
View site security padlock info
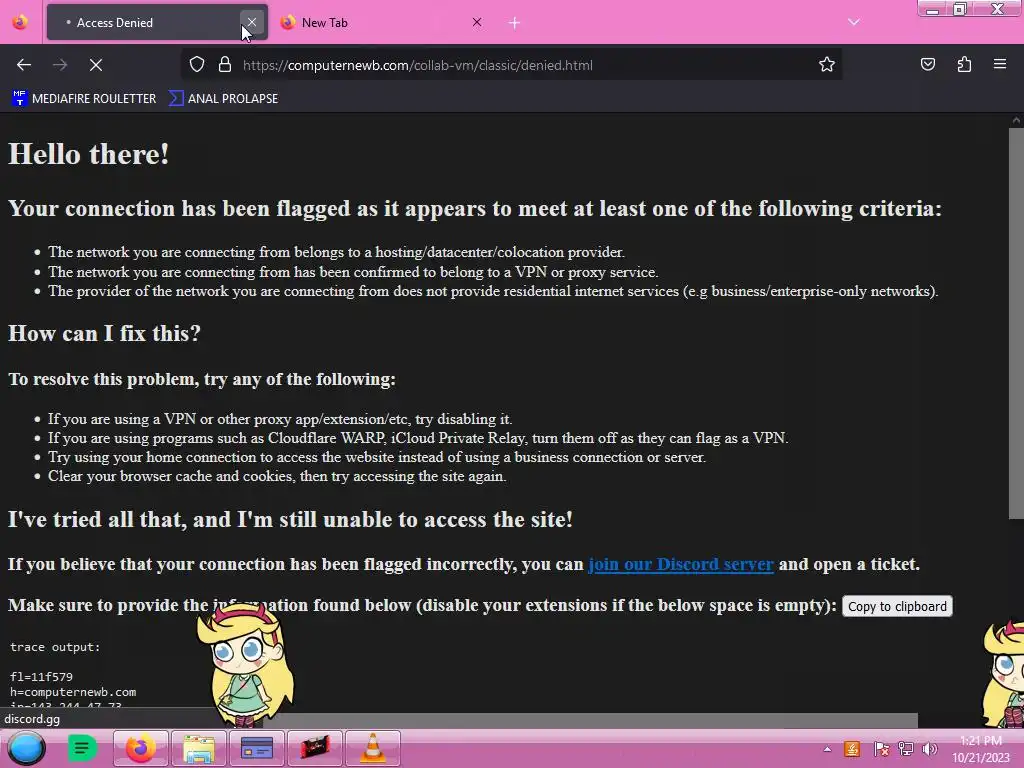coord(225,65)
